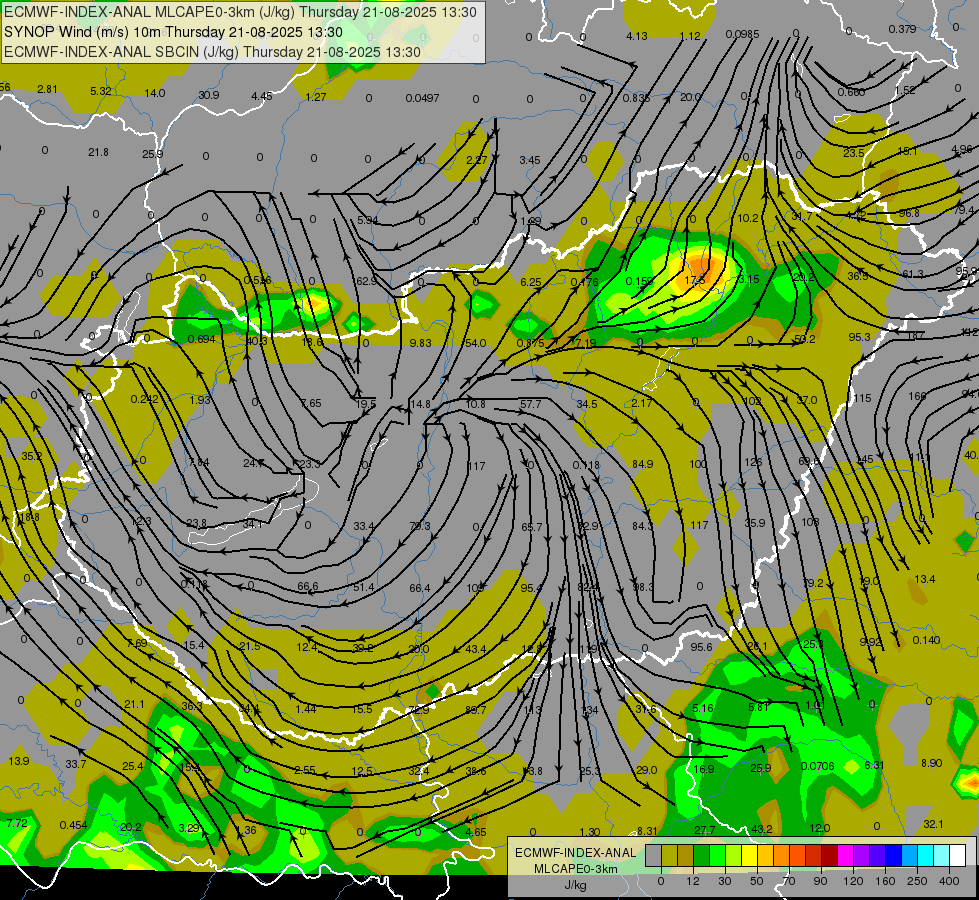Click the map value '0.0706'
The height and width of the screenshot is (900, 979).
pyautogui.click(x=817, y=766)
